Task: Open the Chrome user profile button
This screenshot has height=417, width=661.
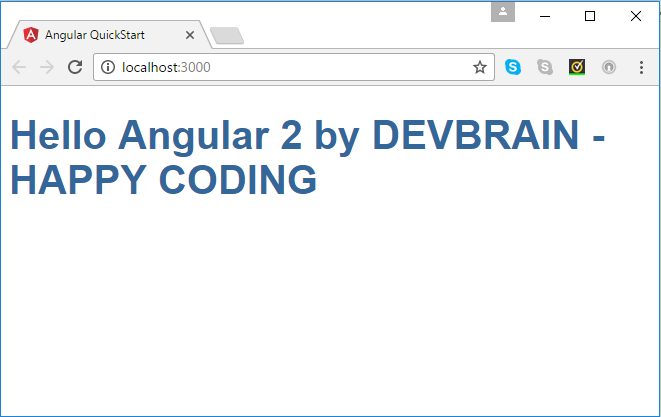Action: click(503, 12)
